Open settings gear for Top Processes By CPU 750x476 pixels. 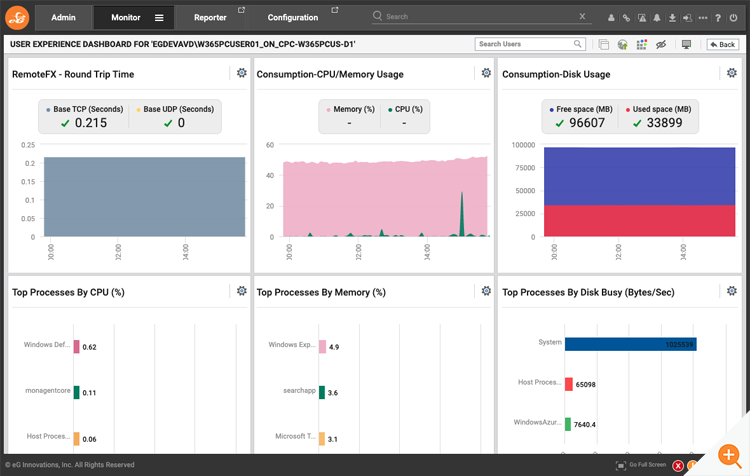coord(242,291)
